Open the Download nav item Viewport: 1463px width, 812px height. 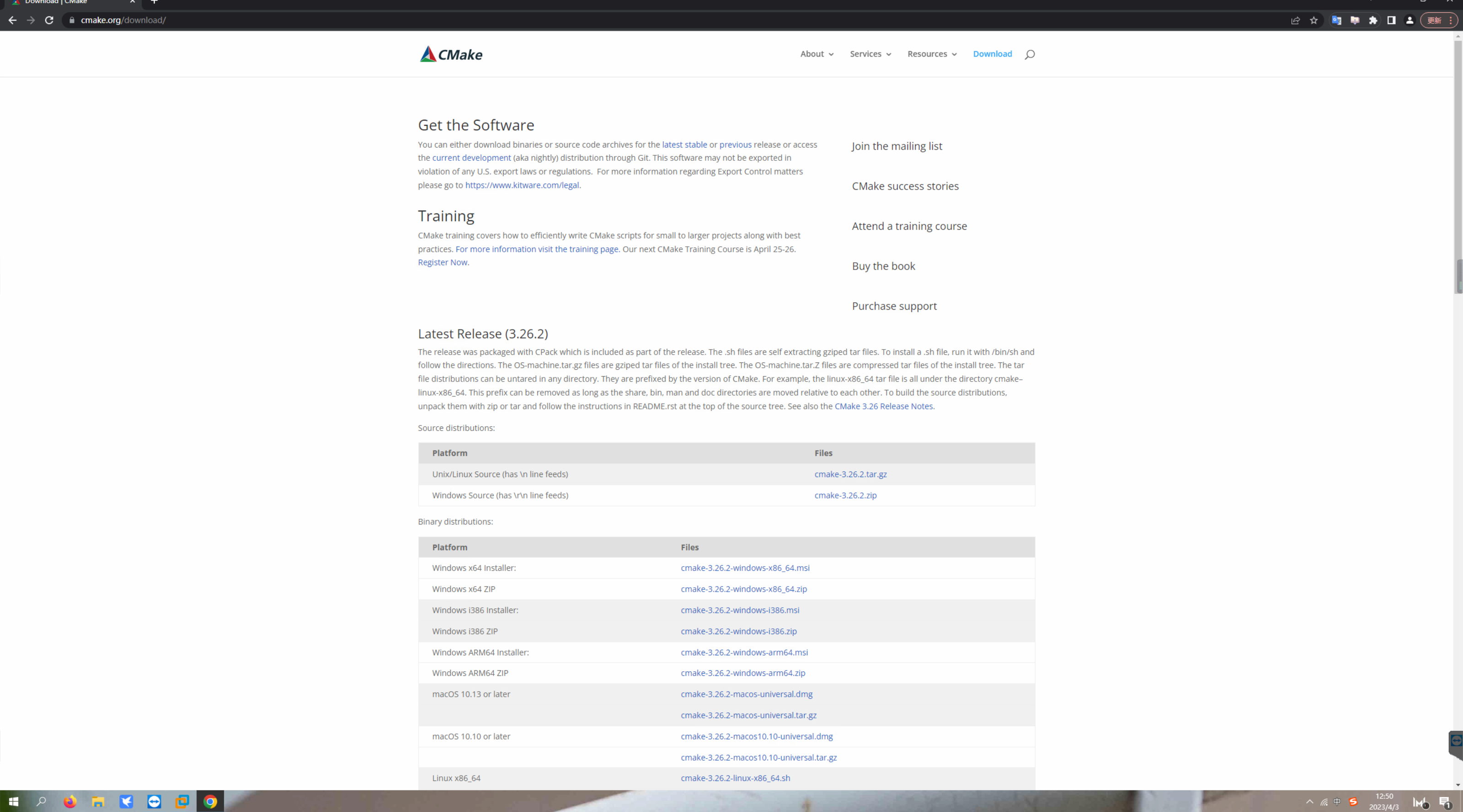point(992,54)
